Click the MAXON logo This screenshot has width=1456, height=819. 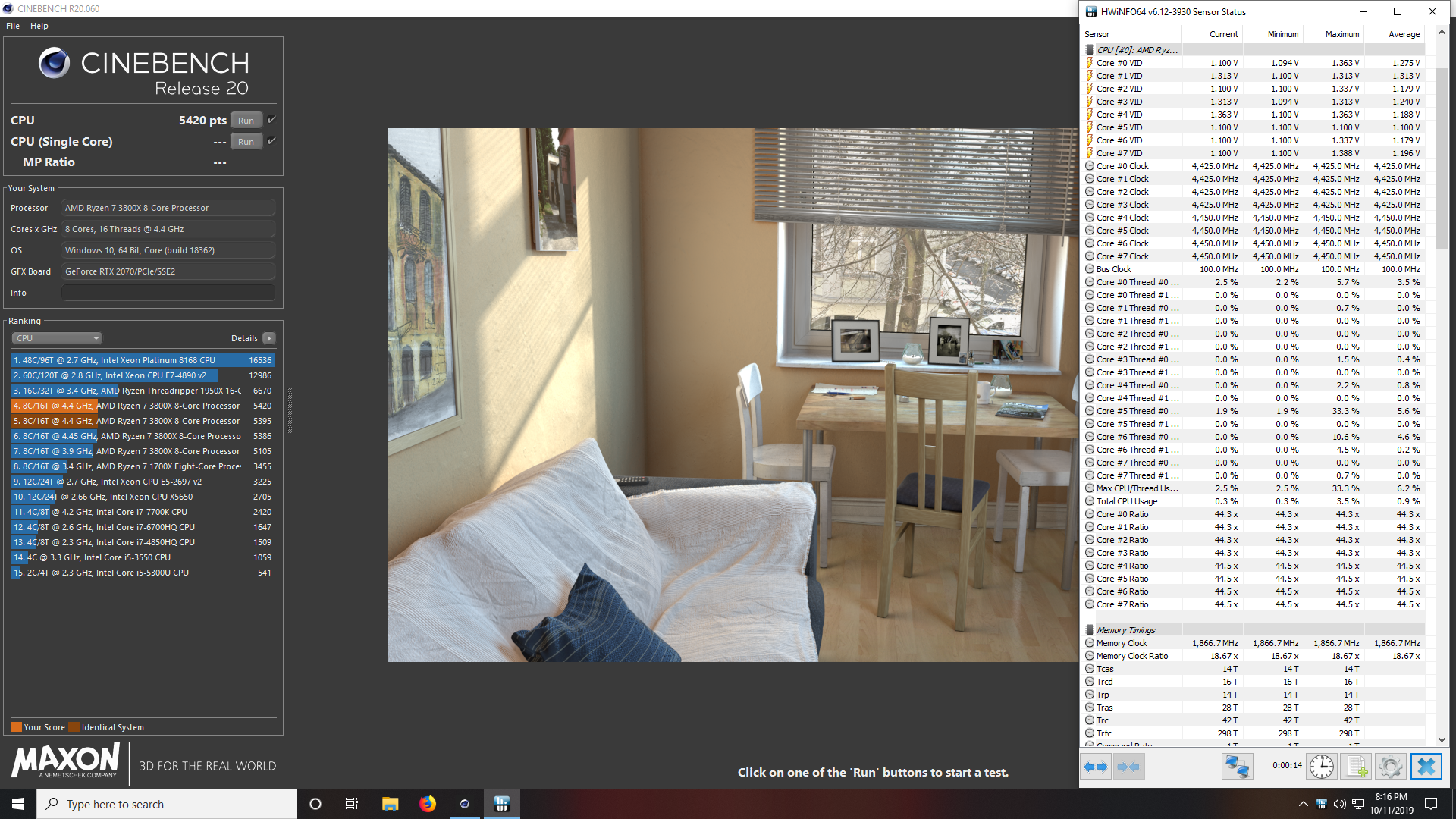click(65, 761)
